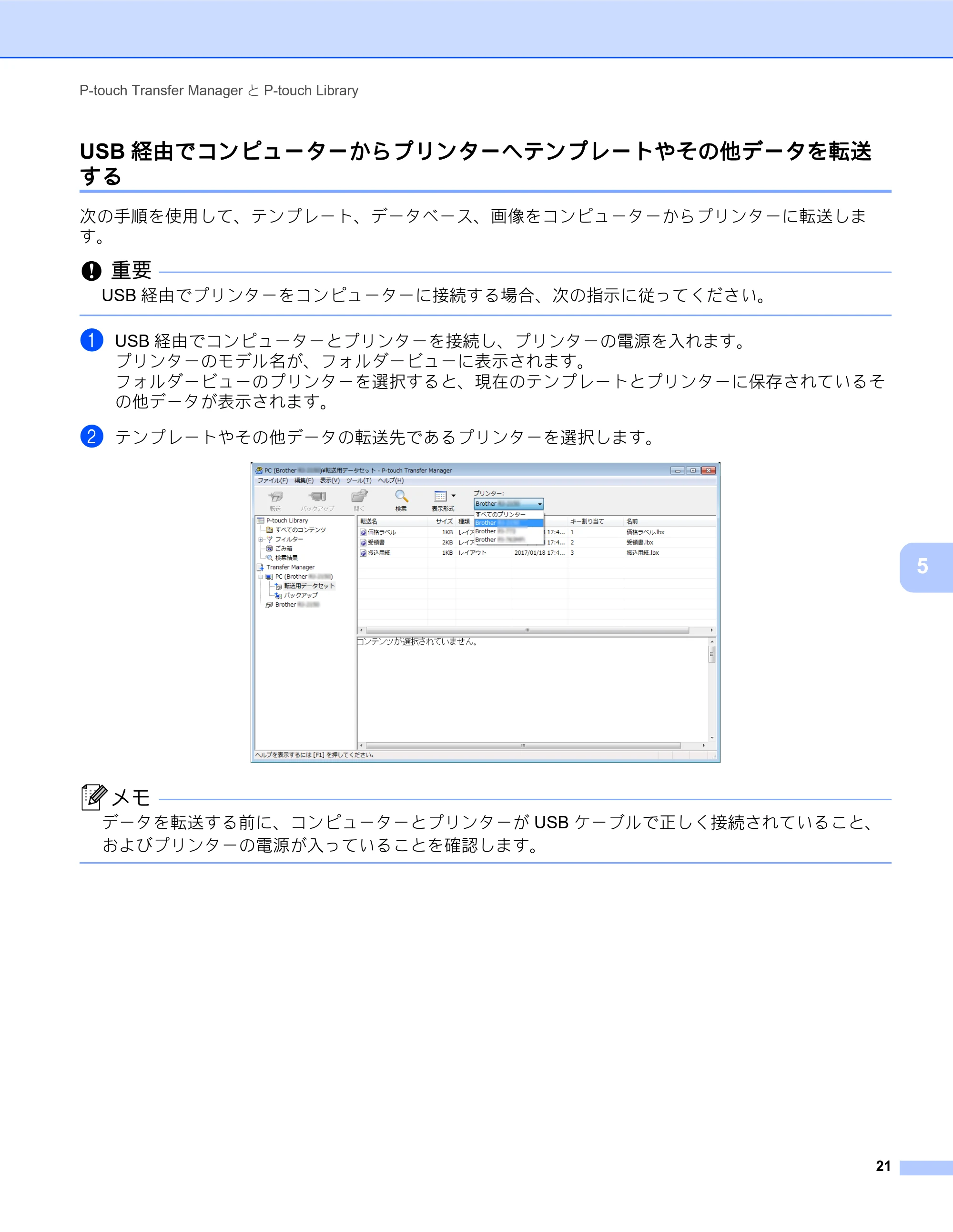Open the ヘルプ(H) menu
The width and height of the screenshot is (953, 1232).
[x=391, y=480]
